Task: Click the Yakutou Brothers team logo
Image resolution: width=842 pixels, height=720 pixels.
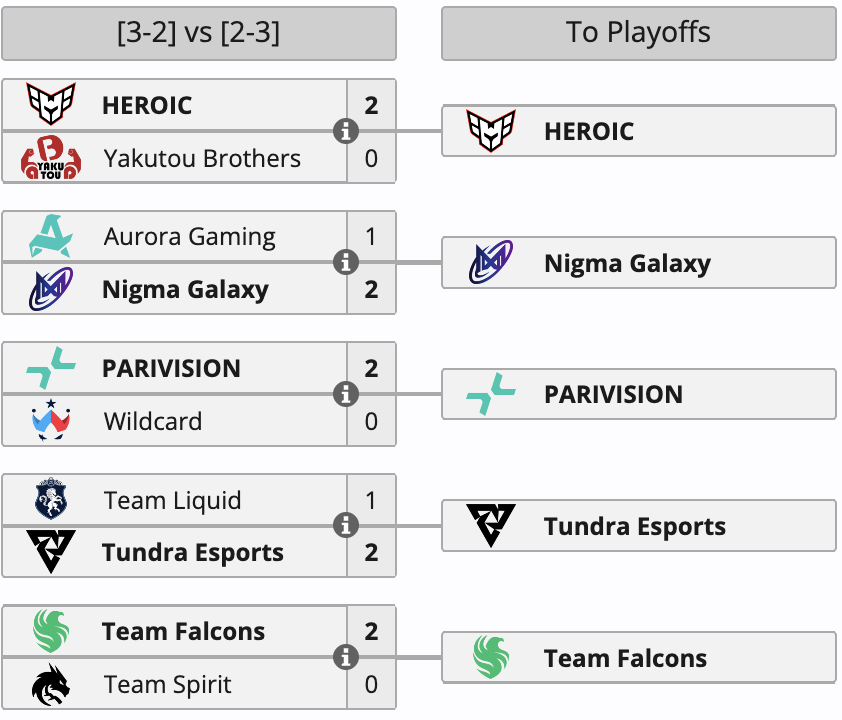Action: coord(51,157)
